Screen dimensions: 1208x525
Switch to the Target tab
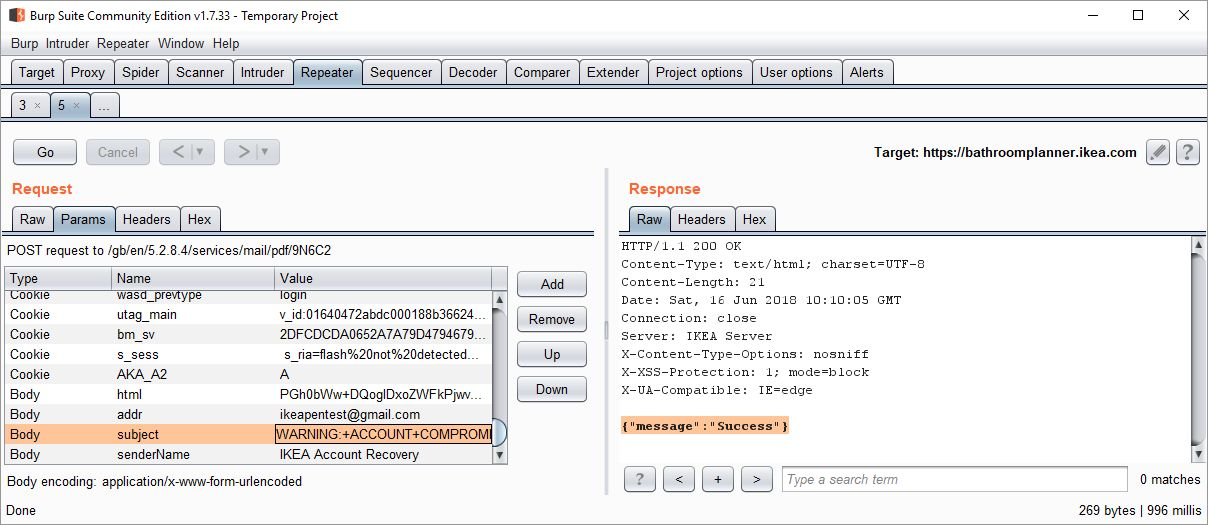click(37, 72)
